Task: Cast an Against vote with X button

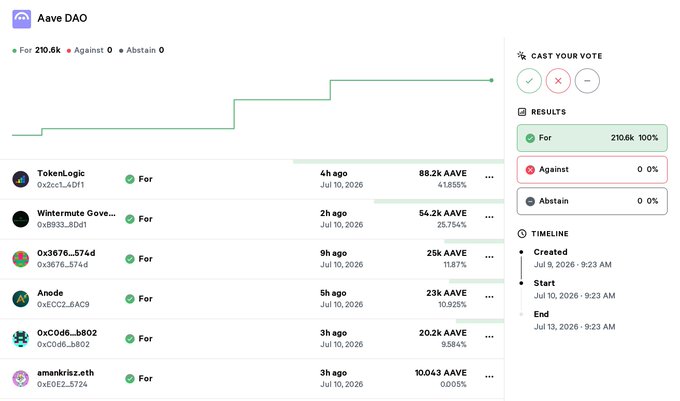Action: 558,81
